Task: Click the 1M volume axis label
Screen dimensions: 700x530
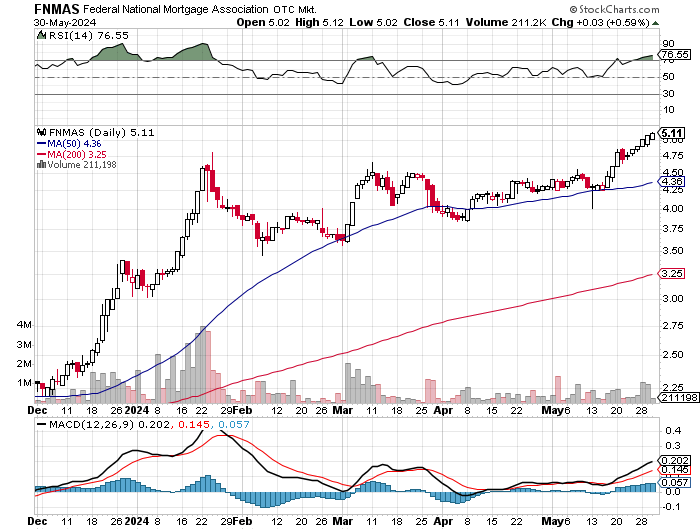Action: tap(25, 383)
